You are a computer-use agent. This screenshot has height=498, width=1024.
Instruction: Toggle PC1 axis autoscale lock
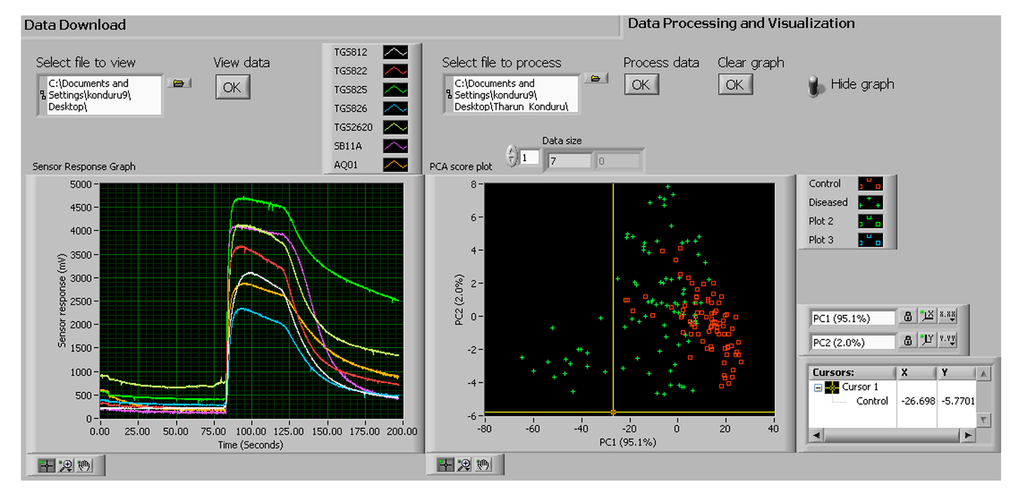[908, 317]
